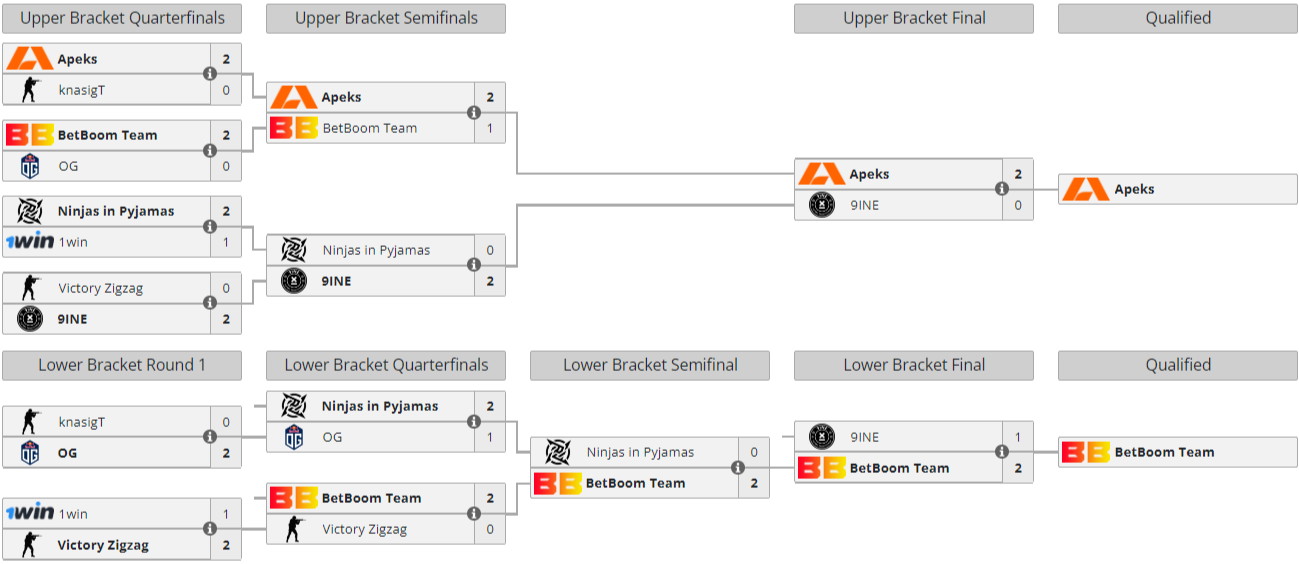
Task: Open BetBoom Team link in lower Qualified slot
Action: [x=1164, y=452]
